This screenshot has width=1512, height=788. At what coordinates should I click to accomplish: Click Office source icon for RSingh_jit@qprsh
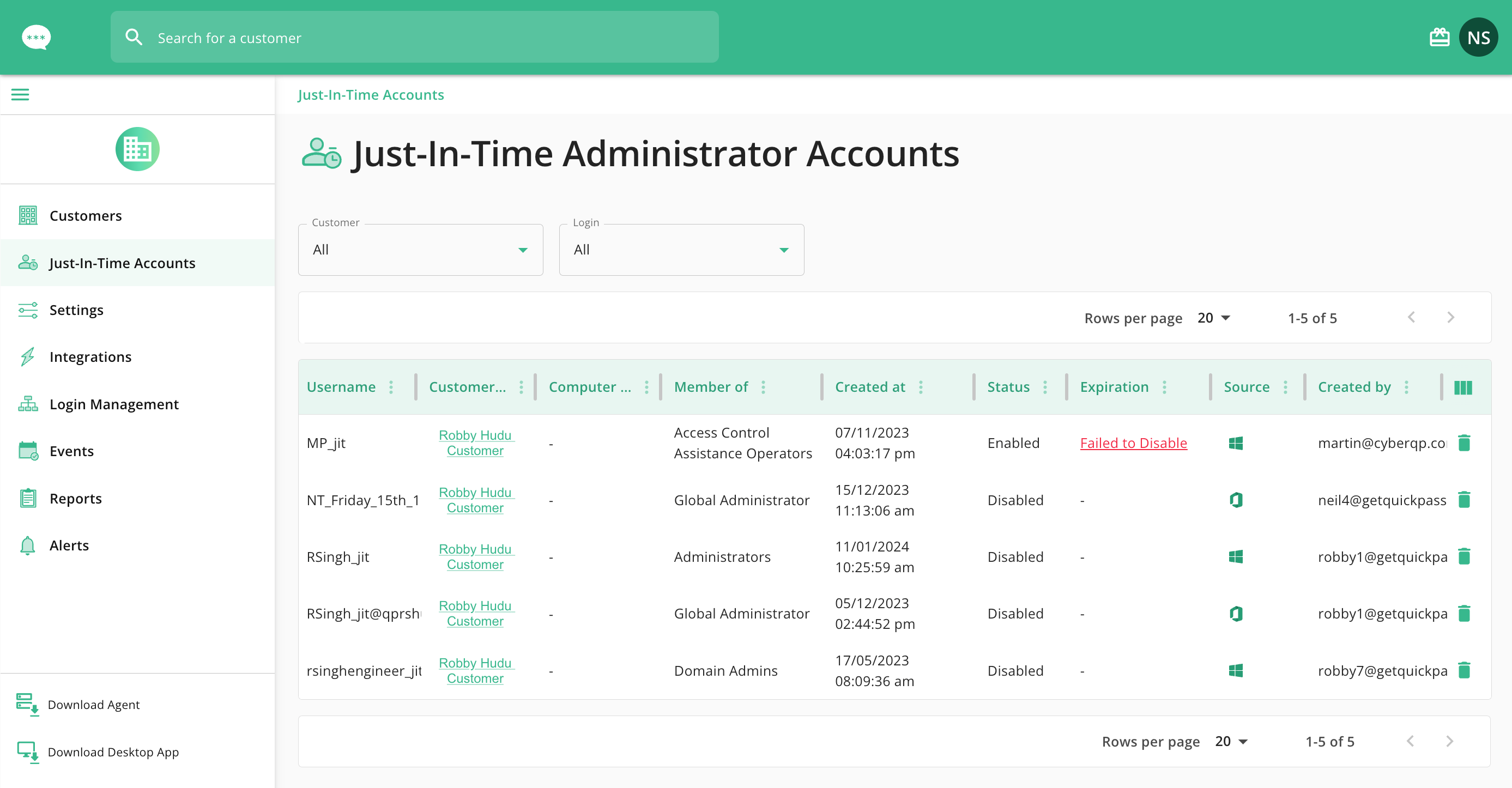[x=1236, y=613]
